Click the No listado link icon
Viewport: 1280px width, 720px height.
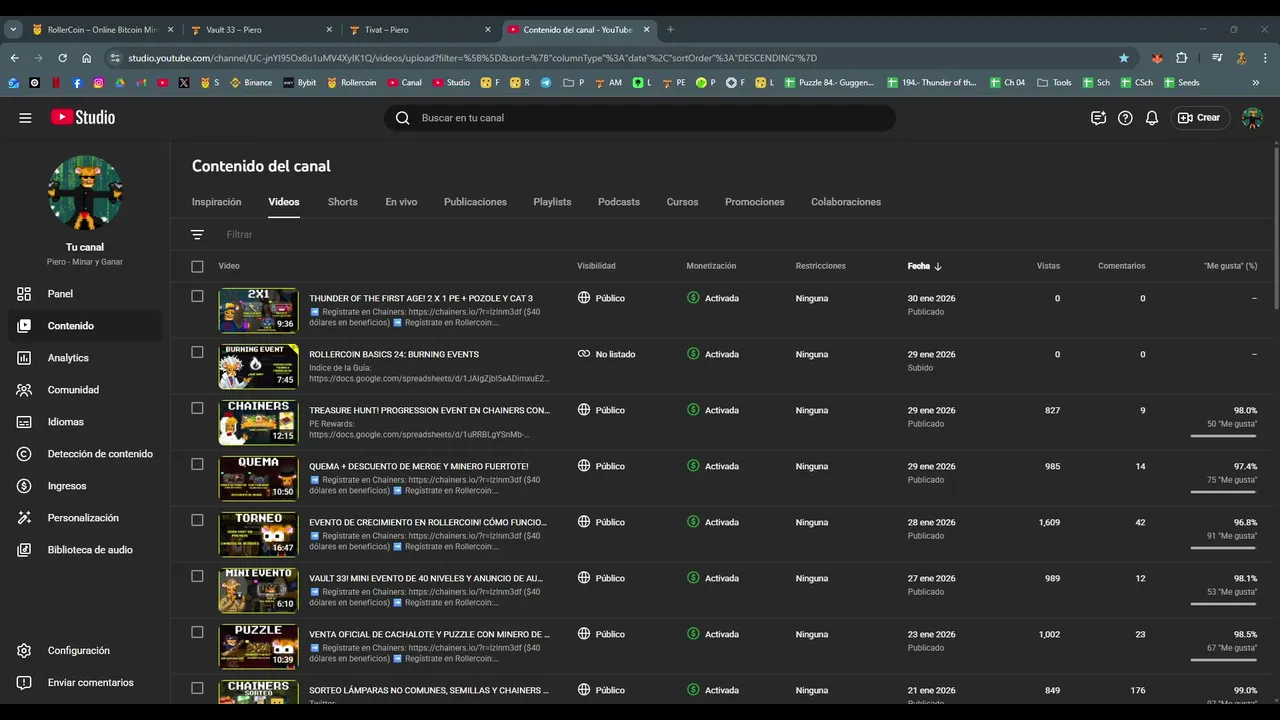584,354
